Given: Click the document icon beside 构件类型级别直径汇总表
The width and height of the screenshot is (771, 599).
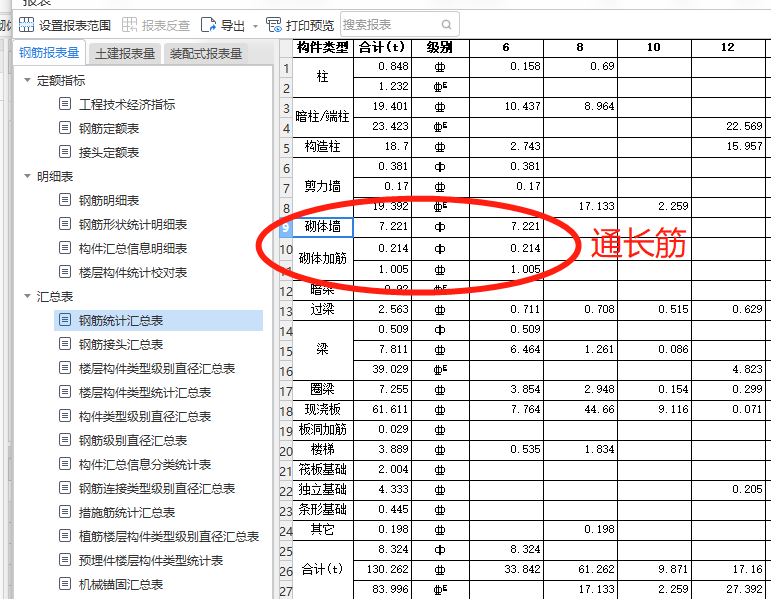Looking at the screenshot, I should click(65, 416).
